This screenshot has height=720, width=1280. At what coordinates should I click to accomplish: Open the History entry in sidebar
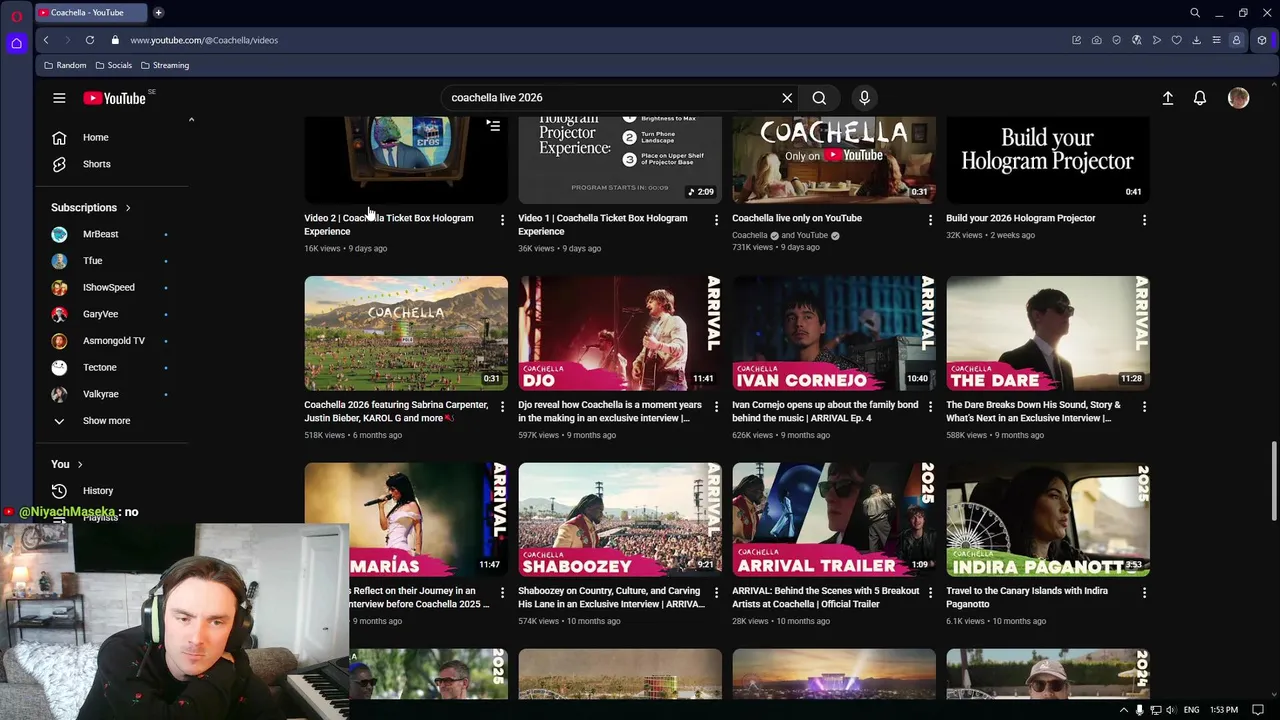click(98, 491)
